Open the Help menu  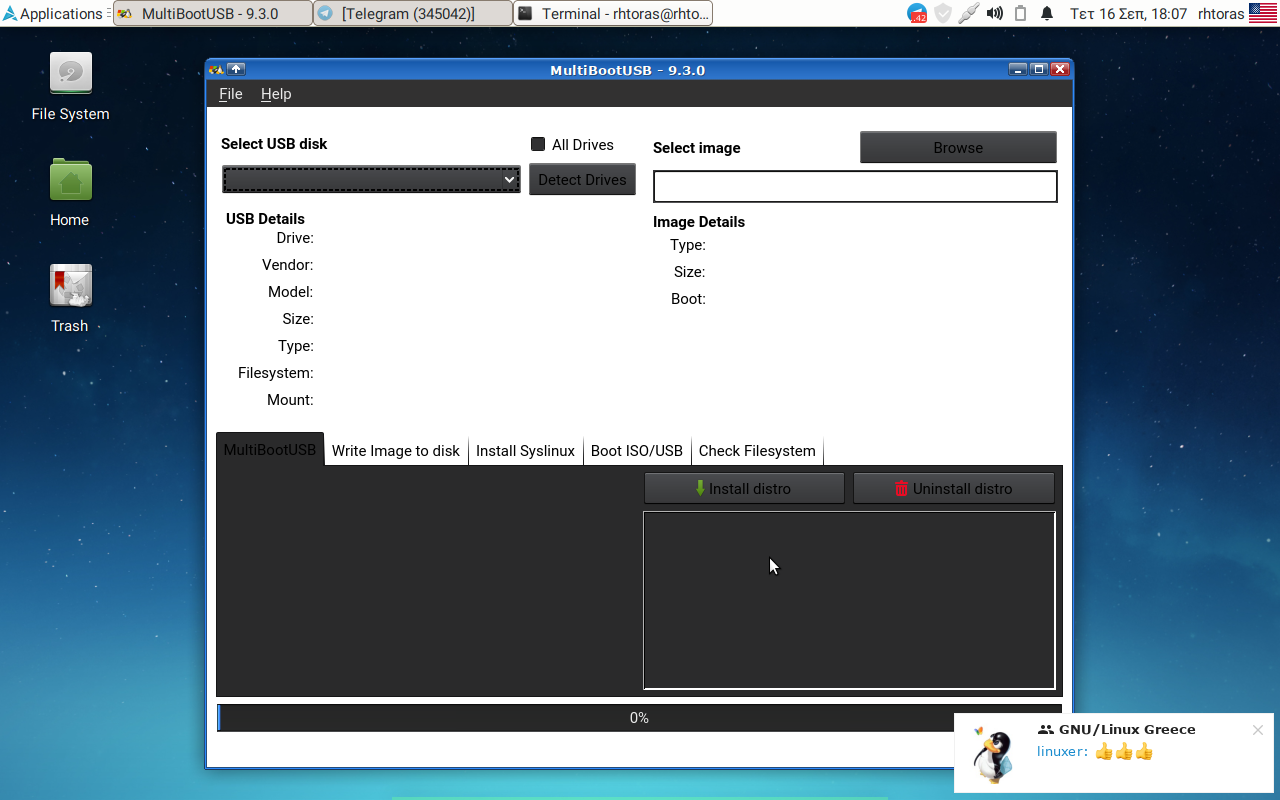tap(276, 93)
